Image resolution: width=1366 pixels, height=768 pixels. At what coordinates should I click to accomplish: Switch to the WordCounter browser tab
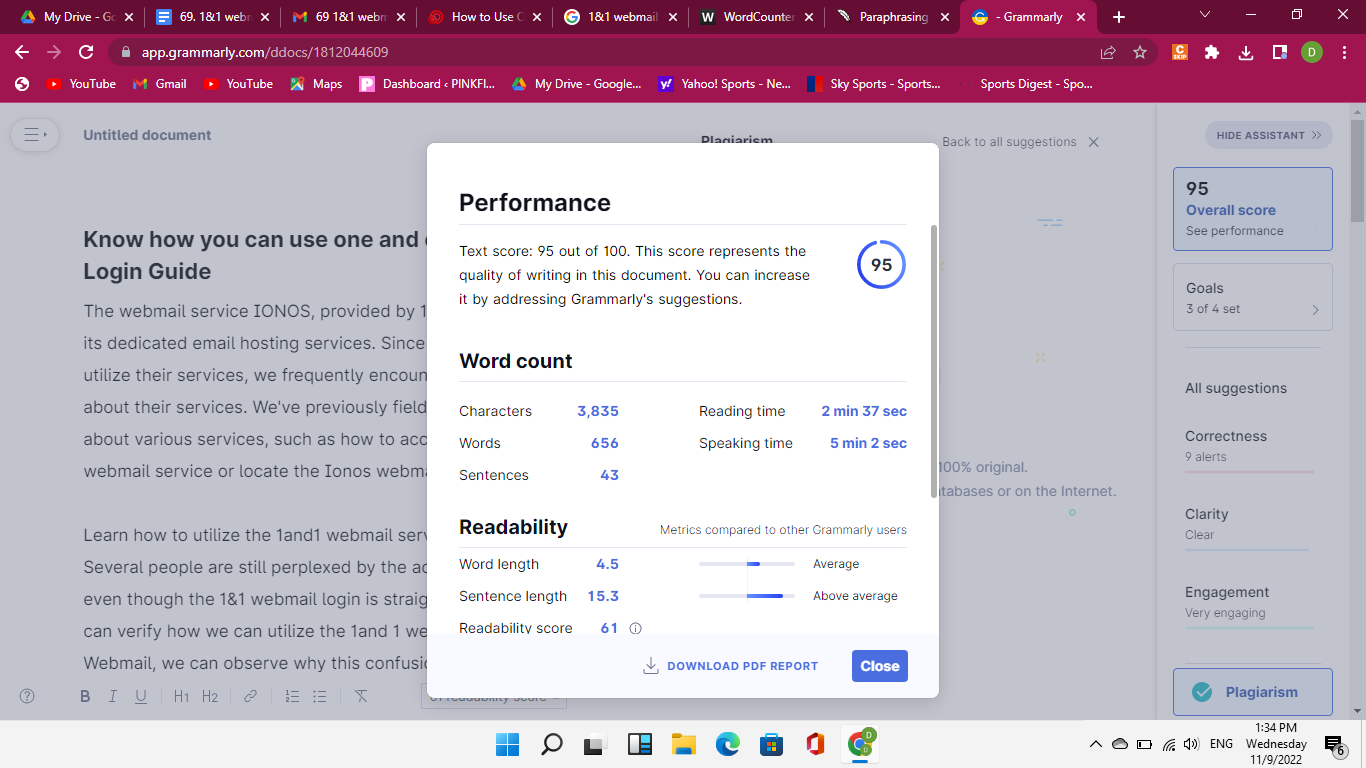point(754,17)
